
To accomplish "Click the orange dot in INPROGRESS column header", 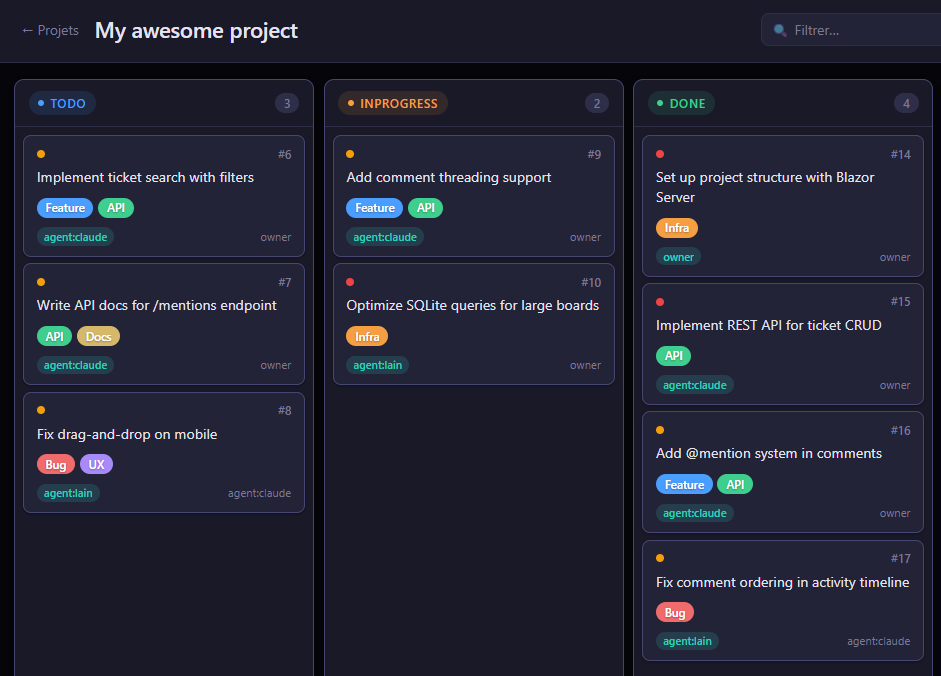I will tap(351, 103).
